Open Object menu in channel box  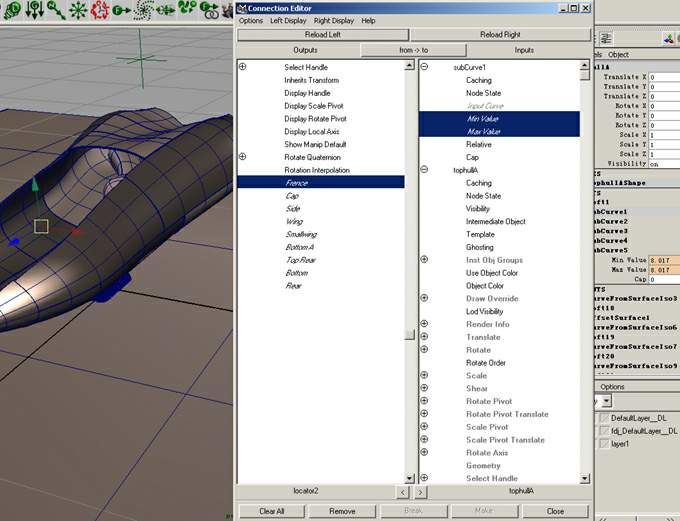[618, 55]
